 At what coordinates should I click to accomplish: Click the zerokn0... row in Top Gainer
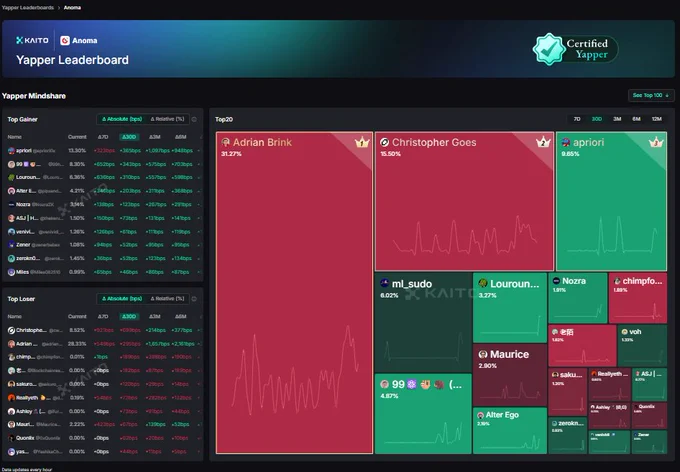click(103, 259)
